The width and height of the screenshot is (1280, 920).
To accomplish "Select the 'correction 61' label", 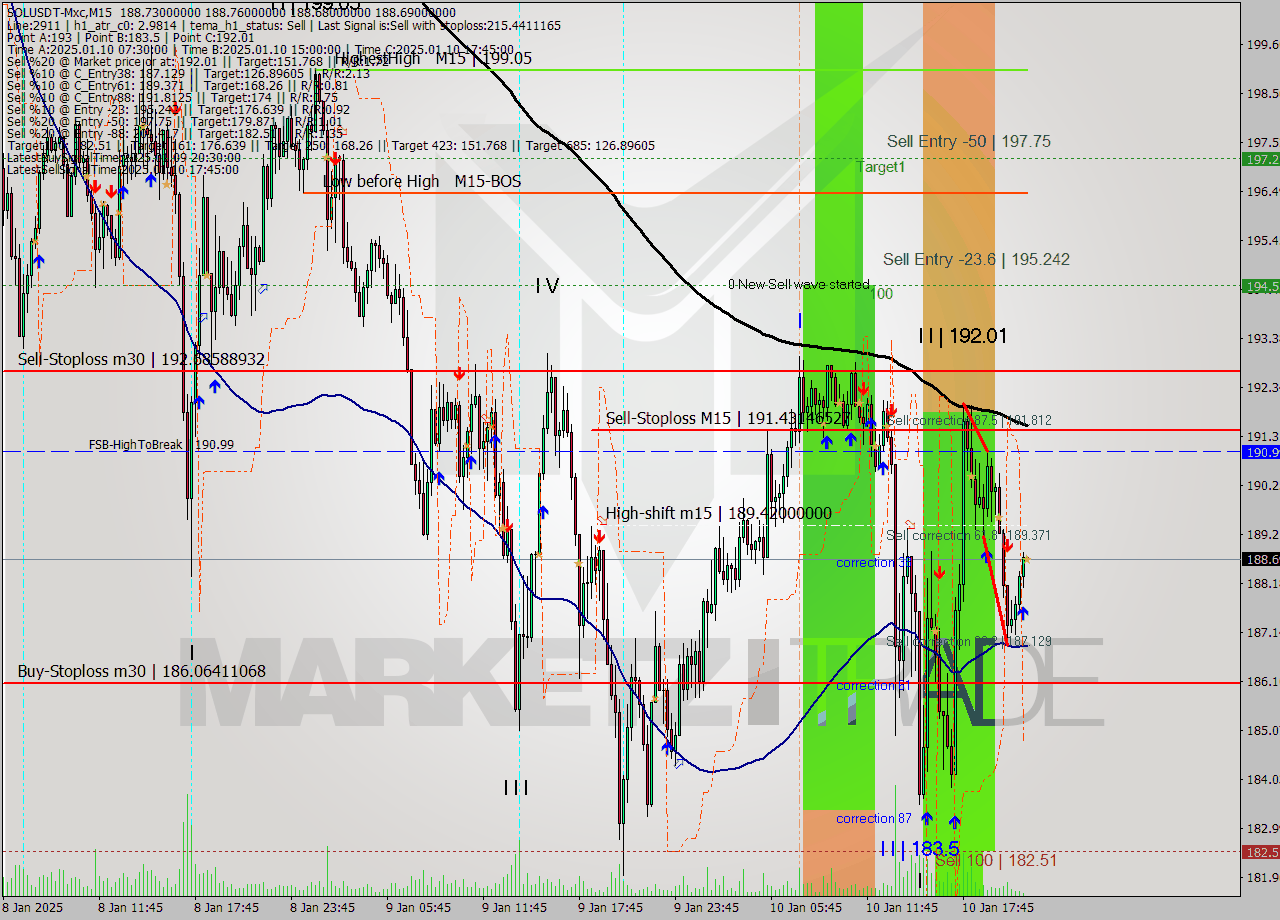I will (873, 686).
